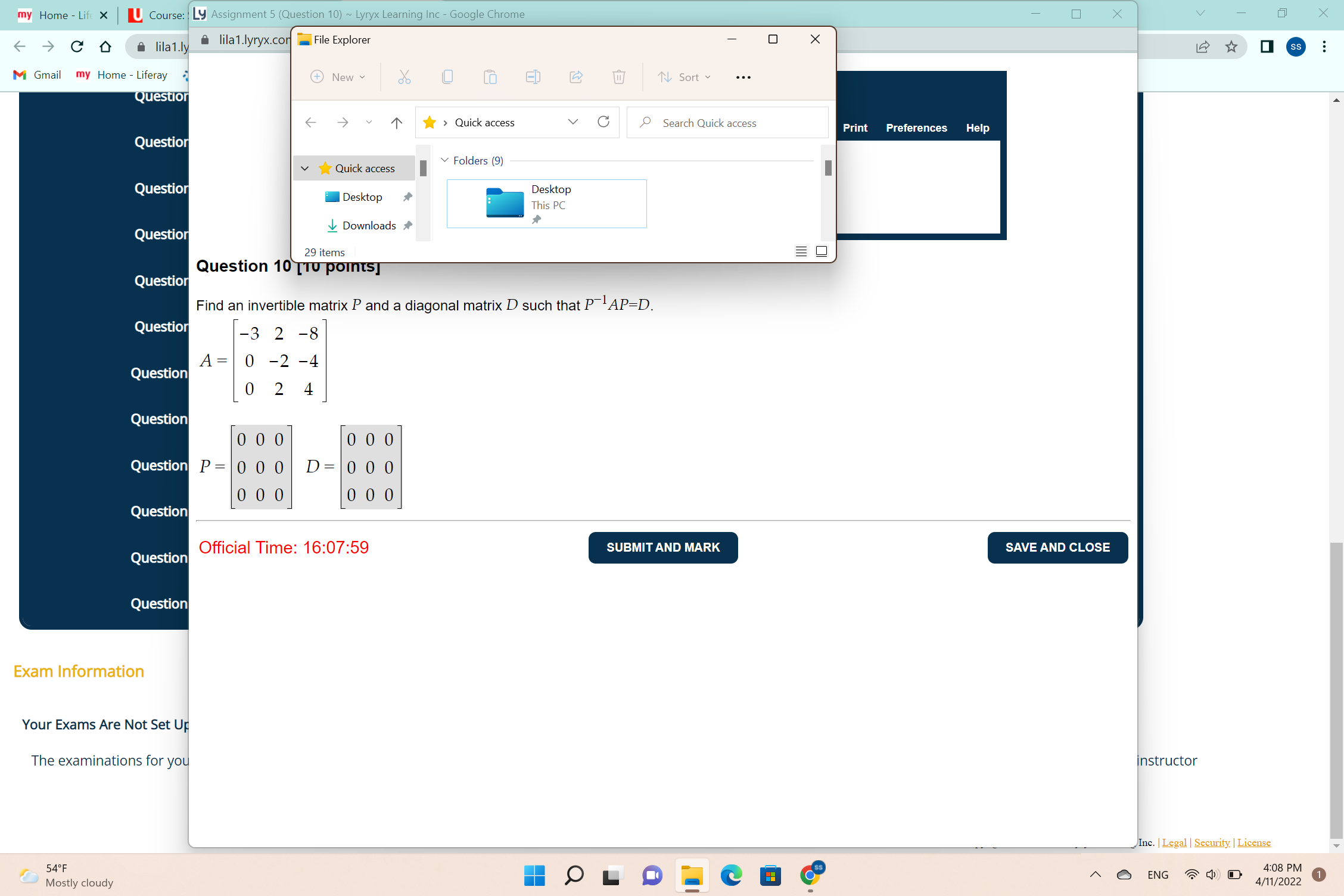Collapse the Folders (9) group

[444, 160]
